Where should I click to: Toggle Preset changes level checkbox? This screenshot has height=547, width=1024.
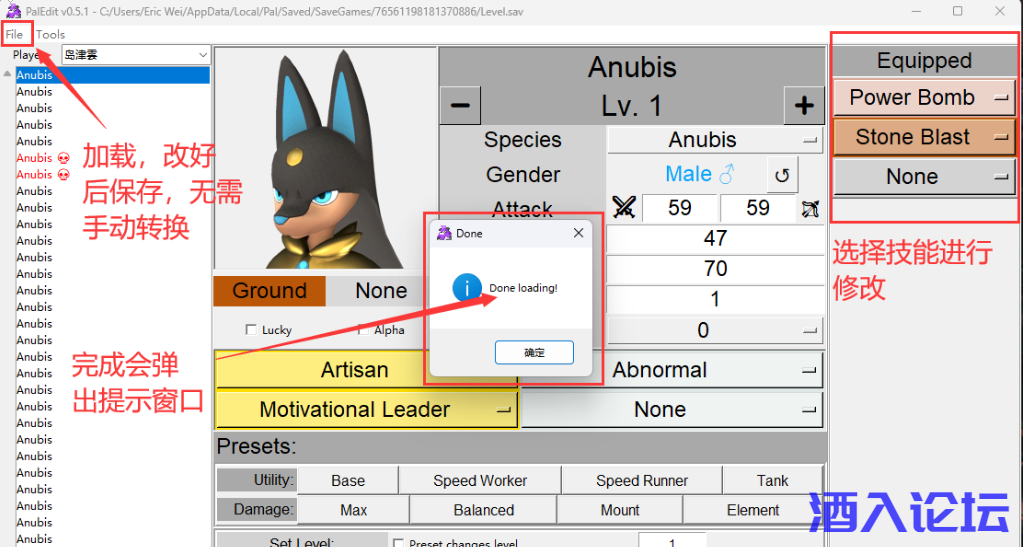pos(398,542)
